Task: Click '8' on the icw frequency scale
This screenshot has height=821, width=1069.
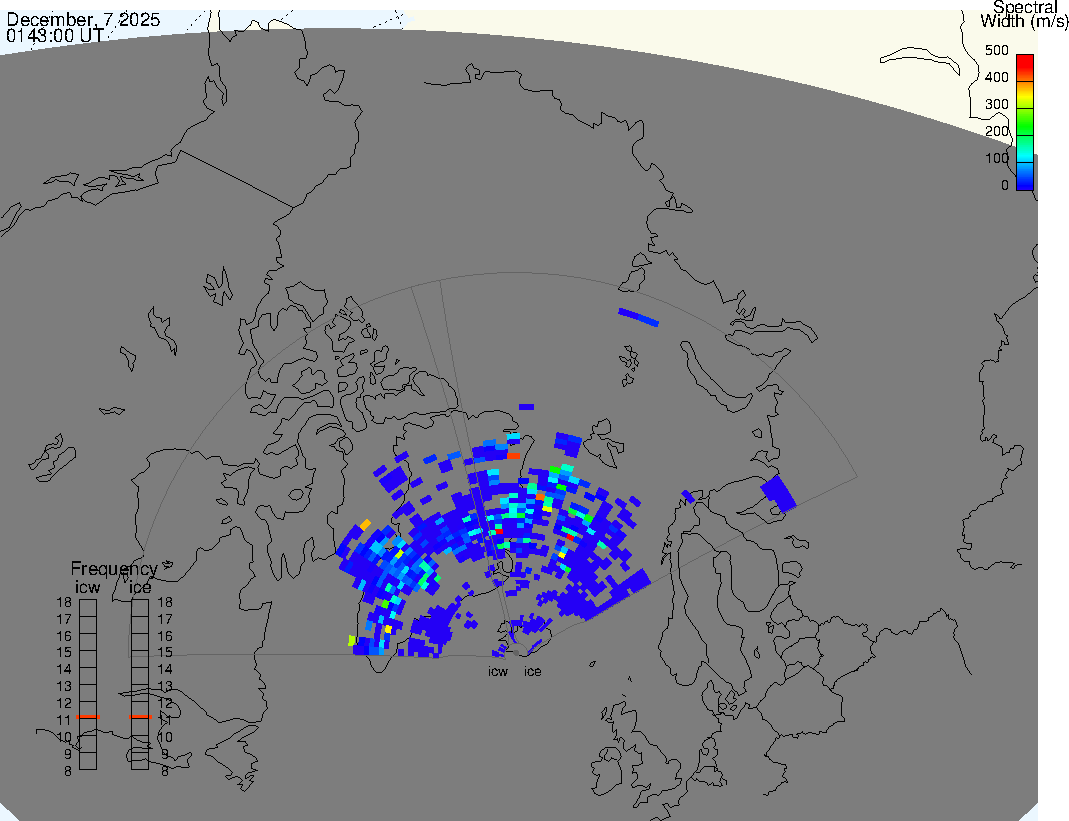Action: 67,771
